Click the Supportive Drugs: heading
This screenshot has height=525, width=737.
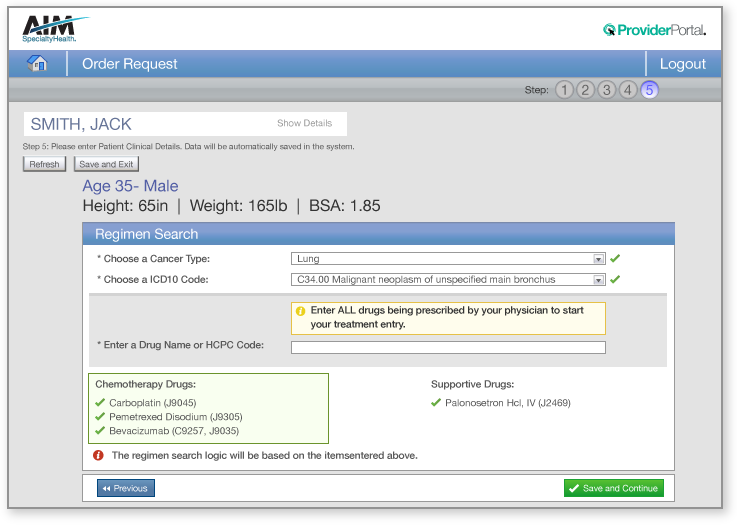coord(472,384)
